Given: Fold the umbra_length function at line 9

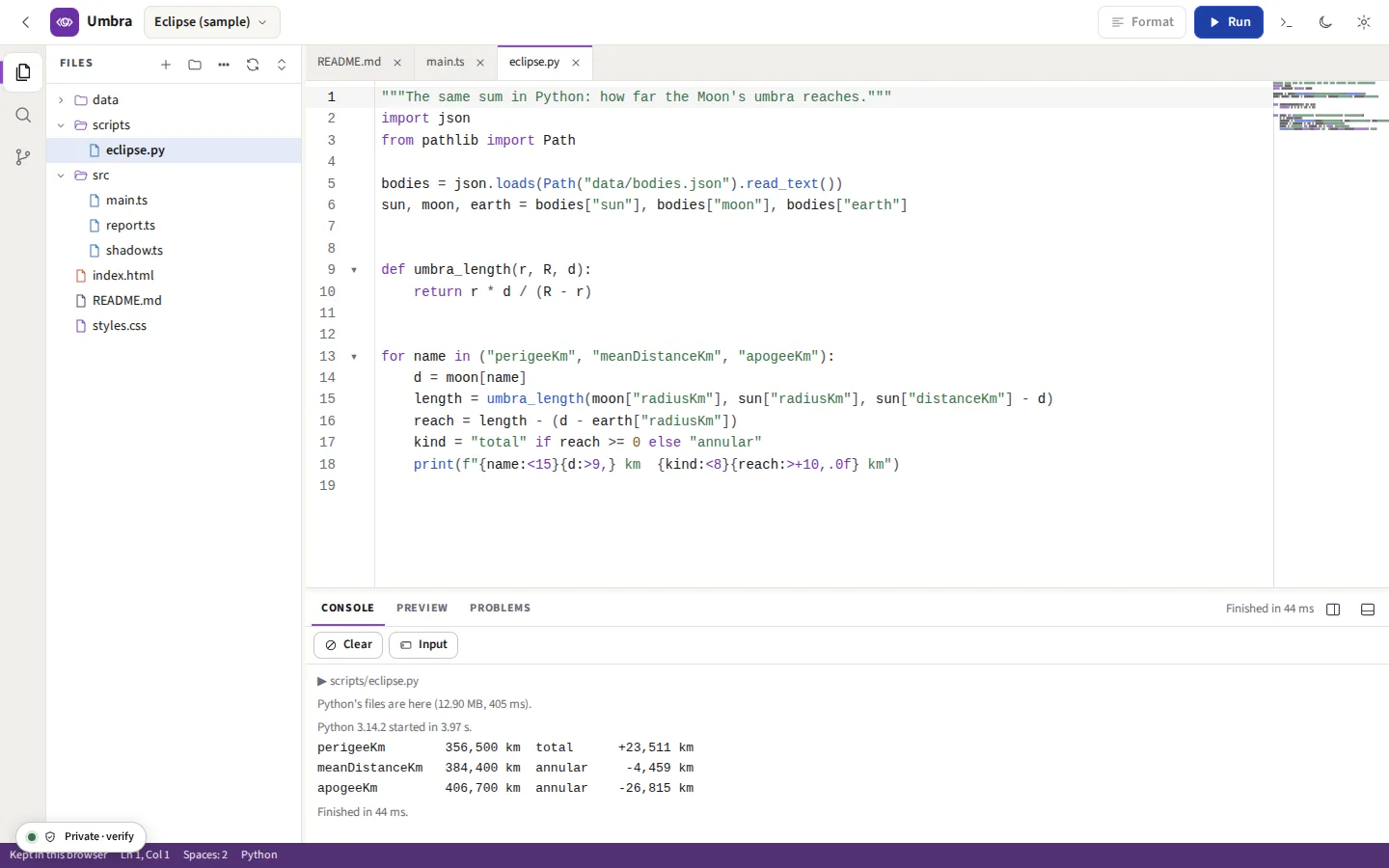Looking at the screenshot, I should pos(354,270).
